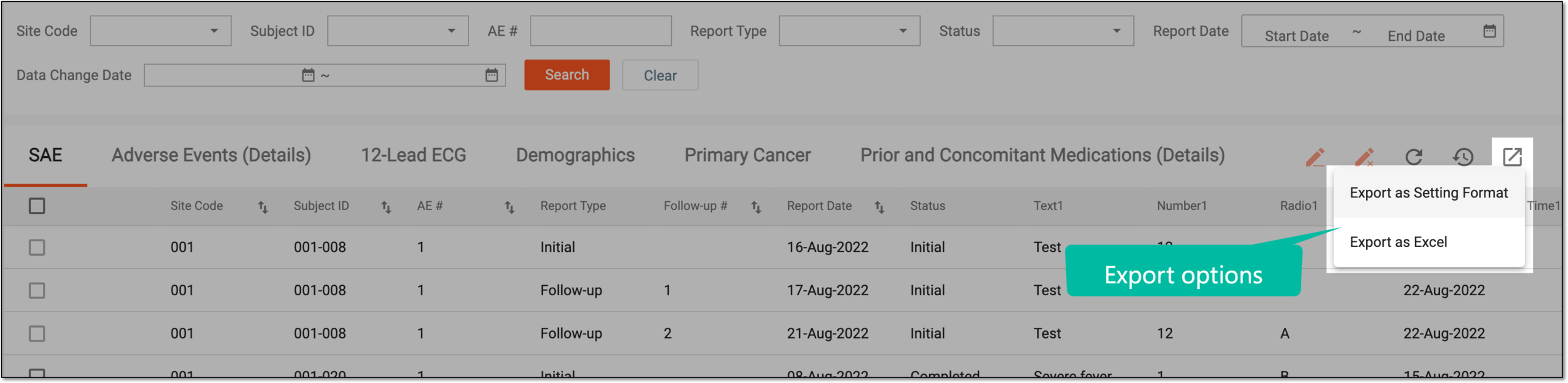Sort by Subject ID column arrows
The image size is (1568, 383).
[x=386, y=207]
